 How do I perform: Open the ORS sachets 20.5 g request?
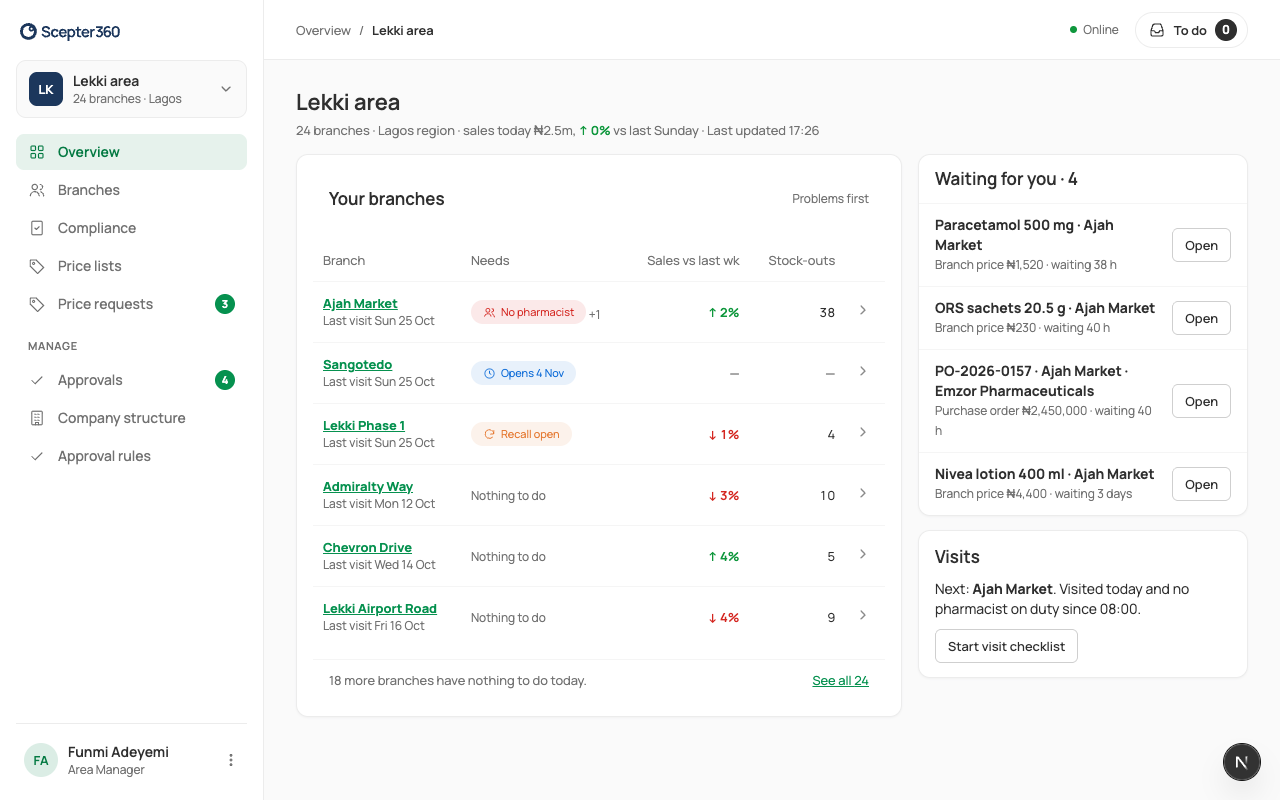point(1201,318)
